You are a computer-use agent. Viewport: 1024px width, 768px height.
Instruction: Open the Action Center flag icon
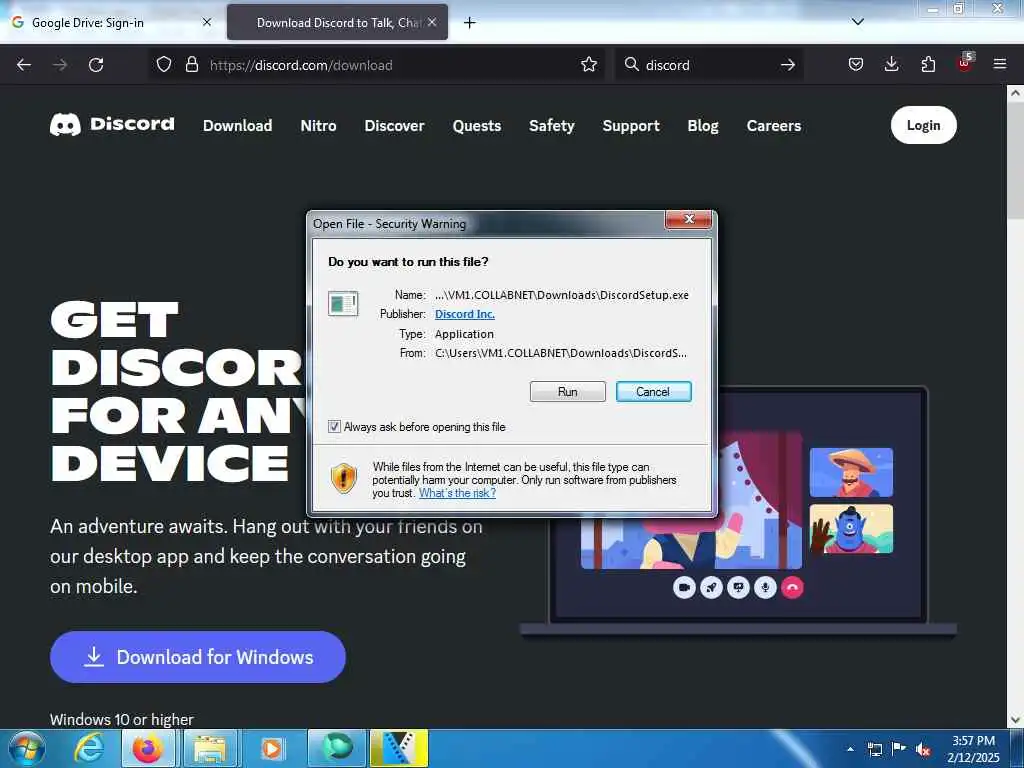pos(899,749)
